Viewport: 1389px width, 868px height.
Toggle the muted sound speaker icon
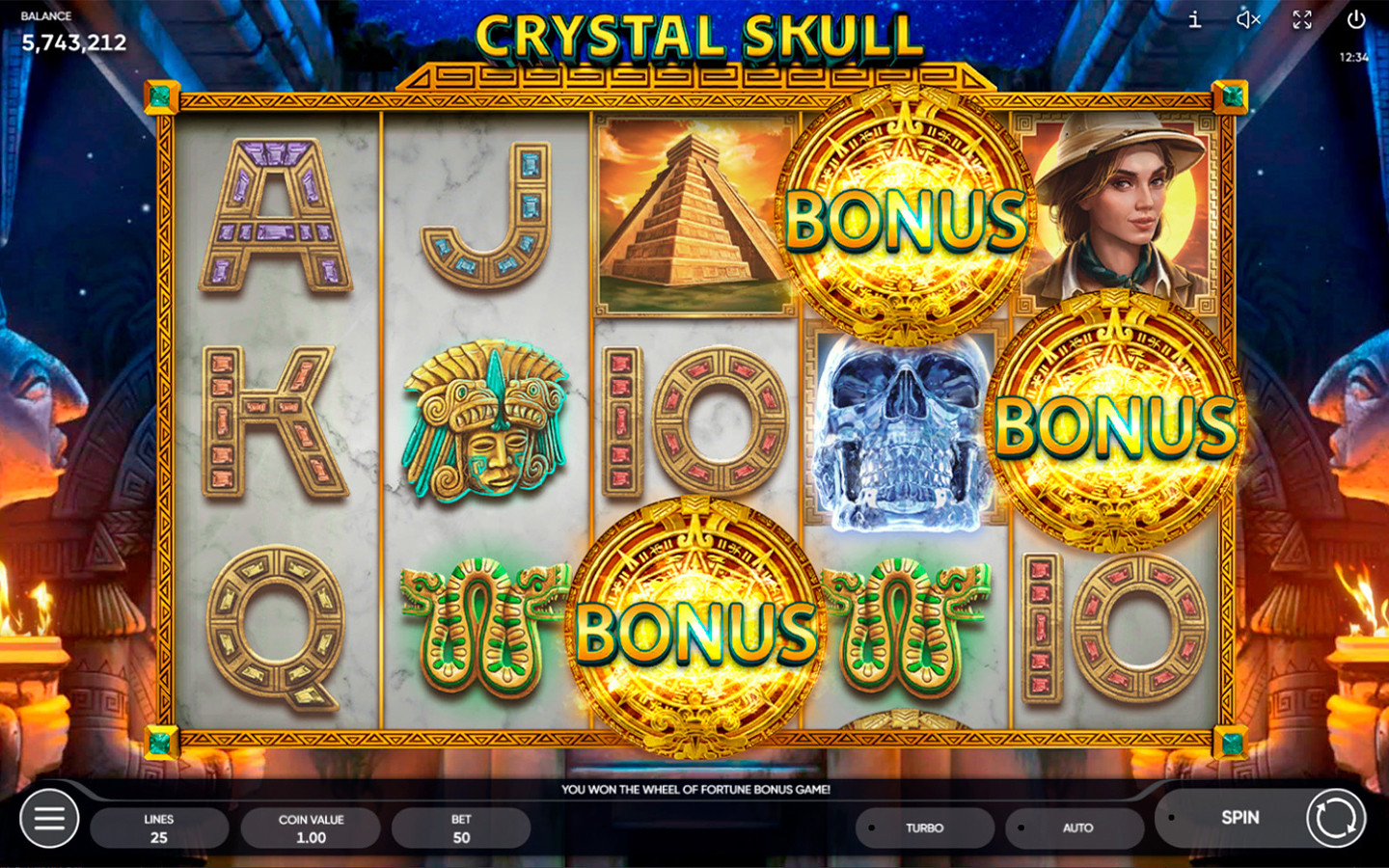(x=1248, y=19)
